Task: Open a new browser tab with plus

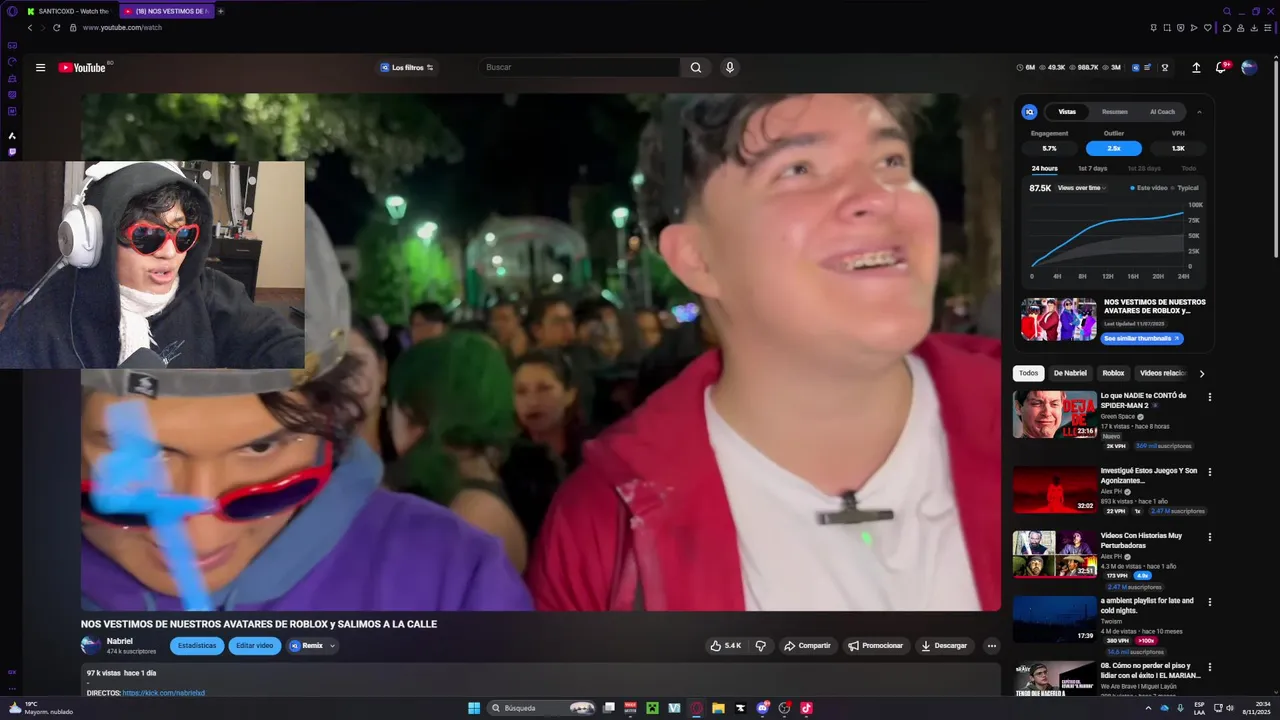Action: click(221, 11)
